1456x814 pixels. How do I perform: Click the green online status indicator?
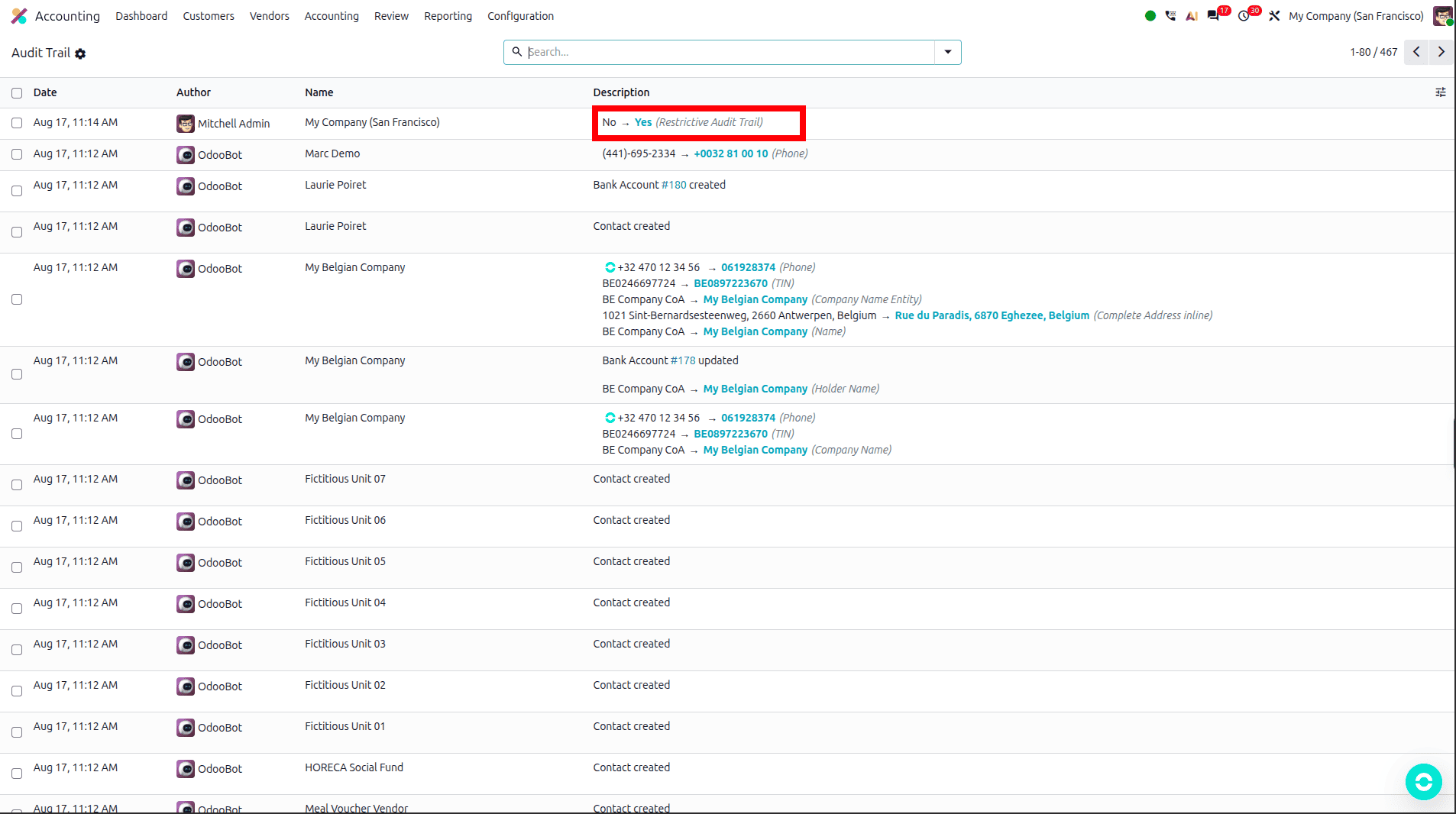[1150, 16]
